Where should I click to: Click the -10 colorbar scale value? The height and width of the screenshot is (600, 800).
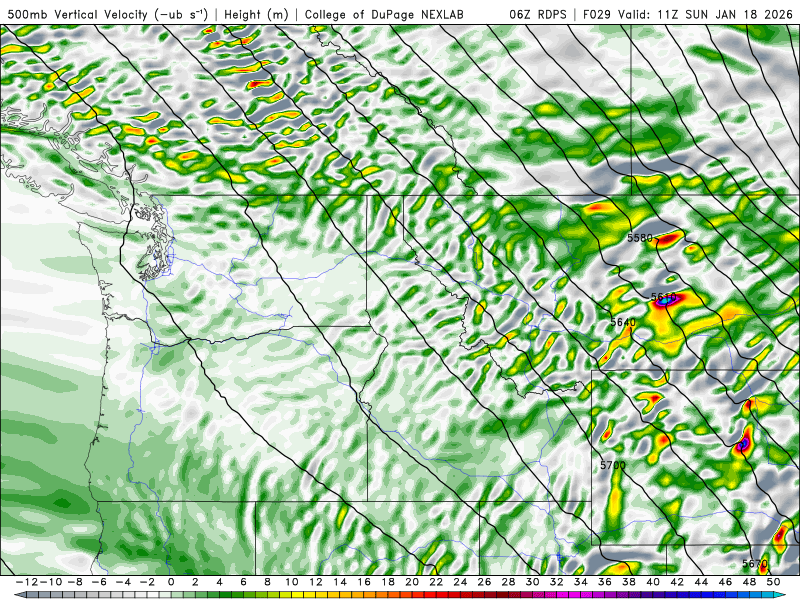[51, 582]
